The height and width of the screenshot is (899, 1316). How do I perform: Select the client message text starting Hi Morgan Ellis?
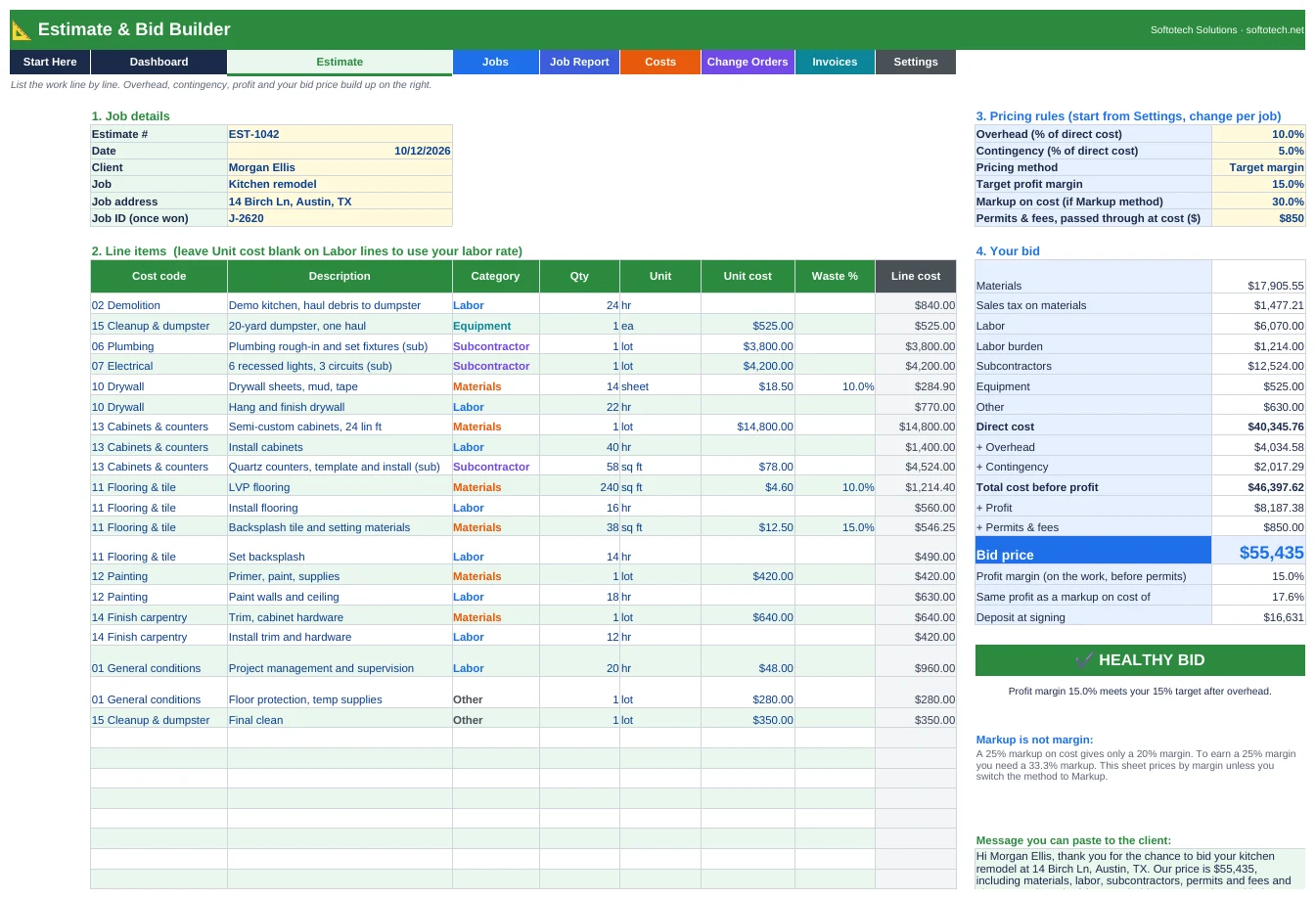[1140, 869]
